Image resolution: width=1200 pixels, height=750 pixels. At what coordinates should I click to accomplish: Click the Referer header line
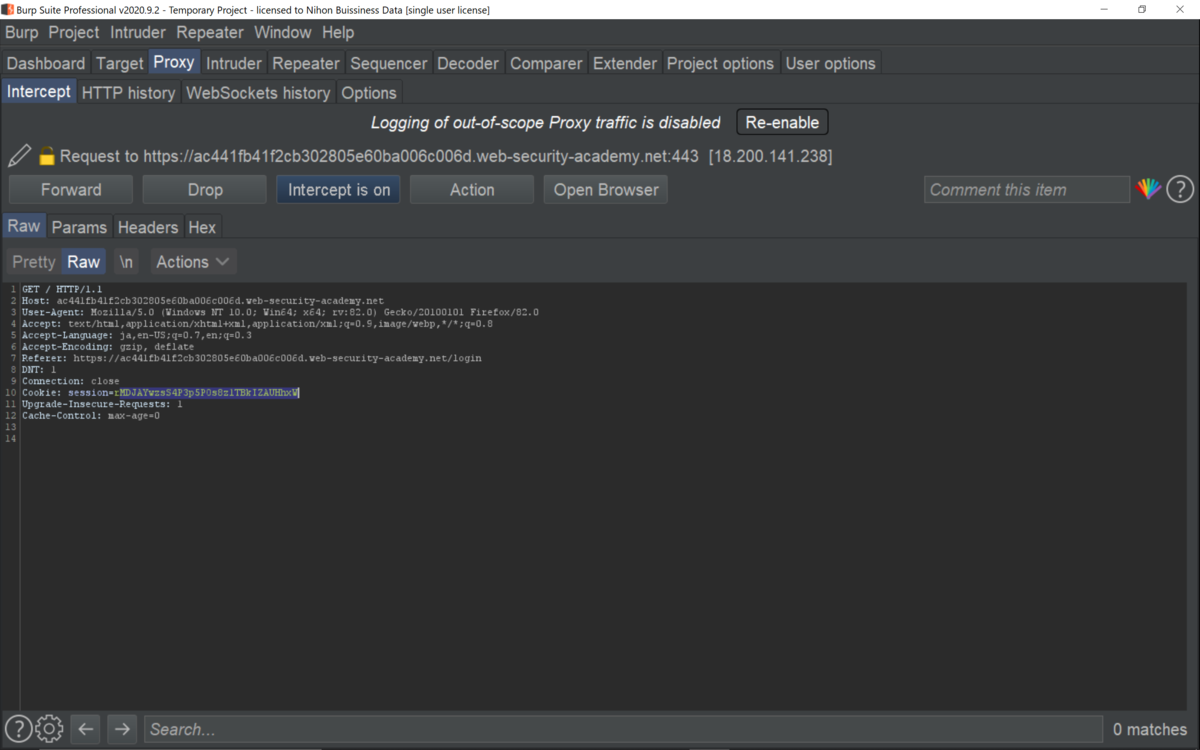pos(252,358)
